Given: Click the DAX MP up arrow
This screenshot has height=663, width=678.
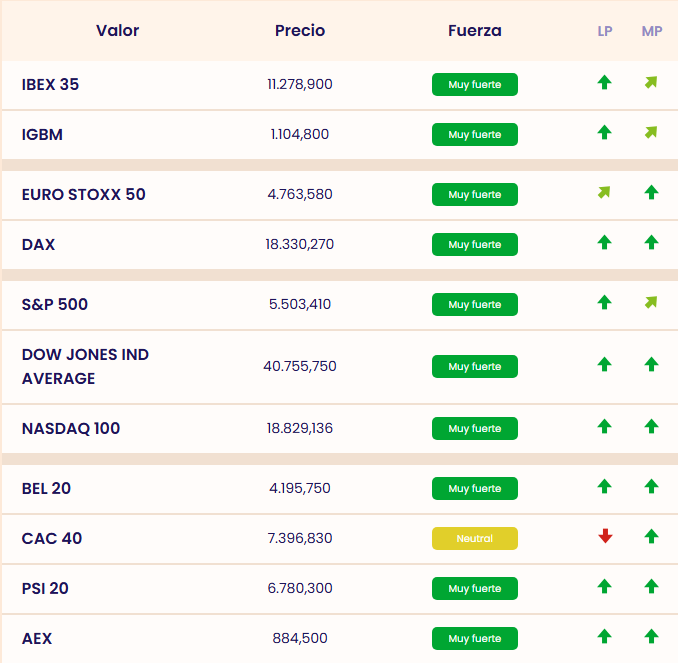Looking at the screenshot, I should [x=651, y=242].
